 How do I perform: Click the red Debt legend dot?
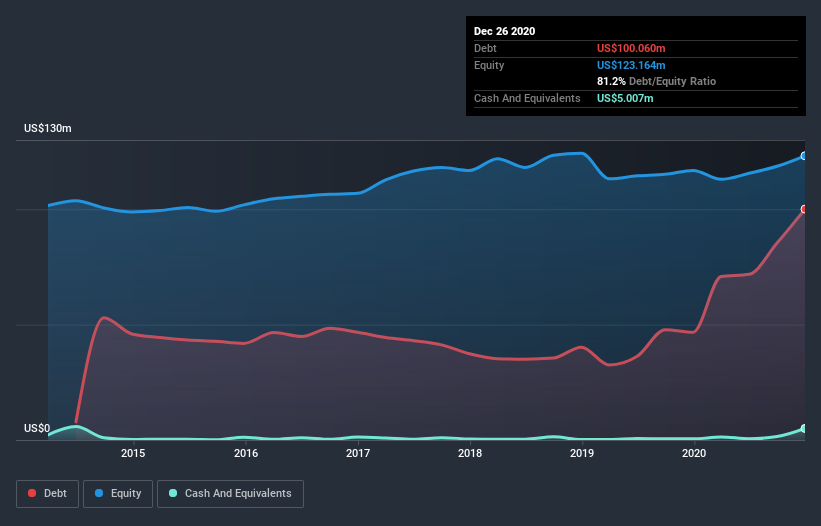pos(32,493)
